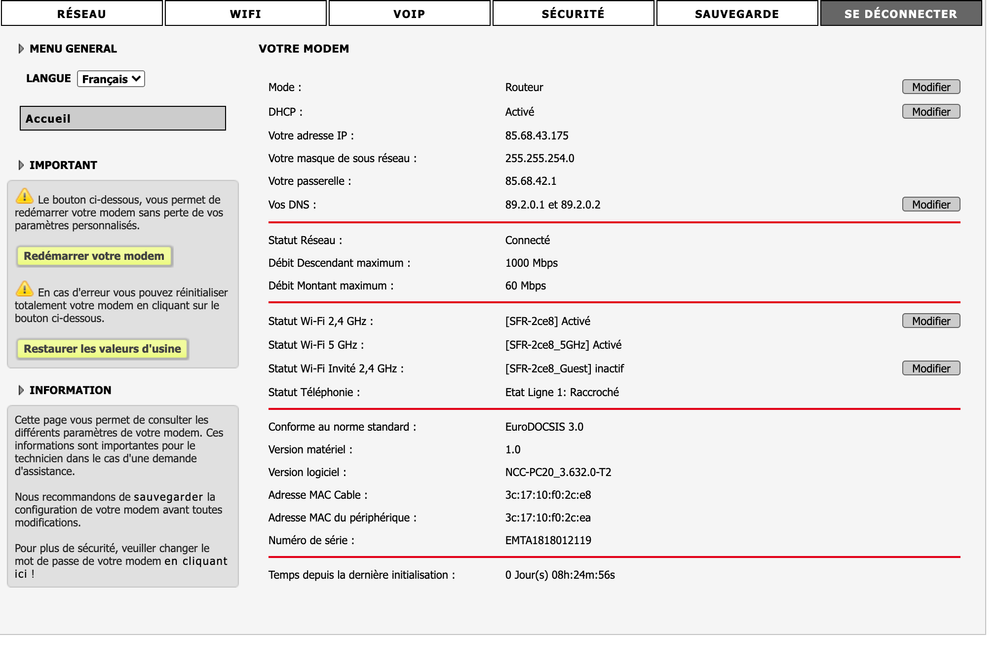Click Restaurer les valeurs d'usine
The width and height of the screenshot is (999, 652).
click(x=103, y=349)
